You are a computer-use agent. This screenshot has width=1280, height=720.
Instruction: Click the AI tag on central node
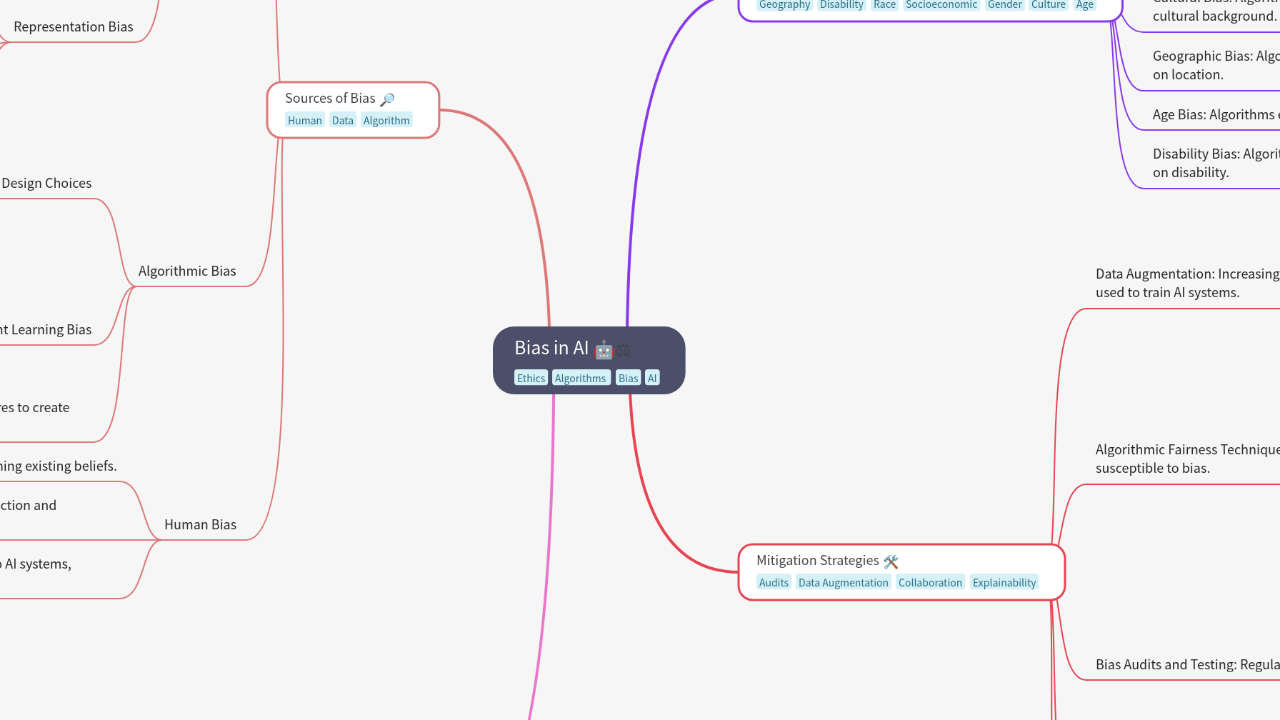coord(652,378)
